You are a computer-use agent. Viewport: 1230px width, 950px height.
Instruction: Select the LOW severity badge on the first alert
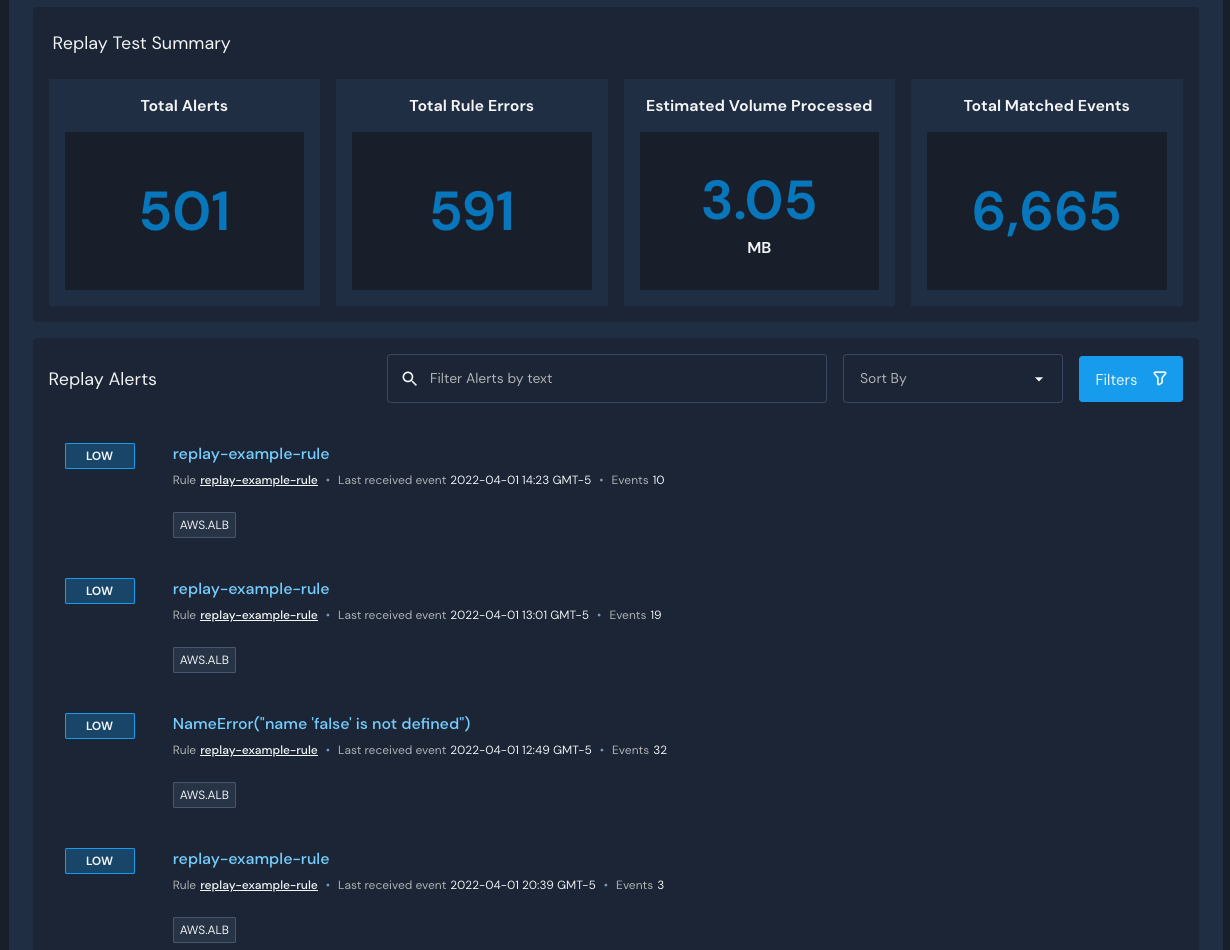click(99, 455)
